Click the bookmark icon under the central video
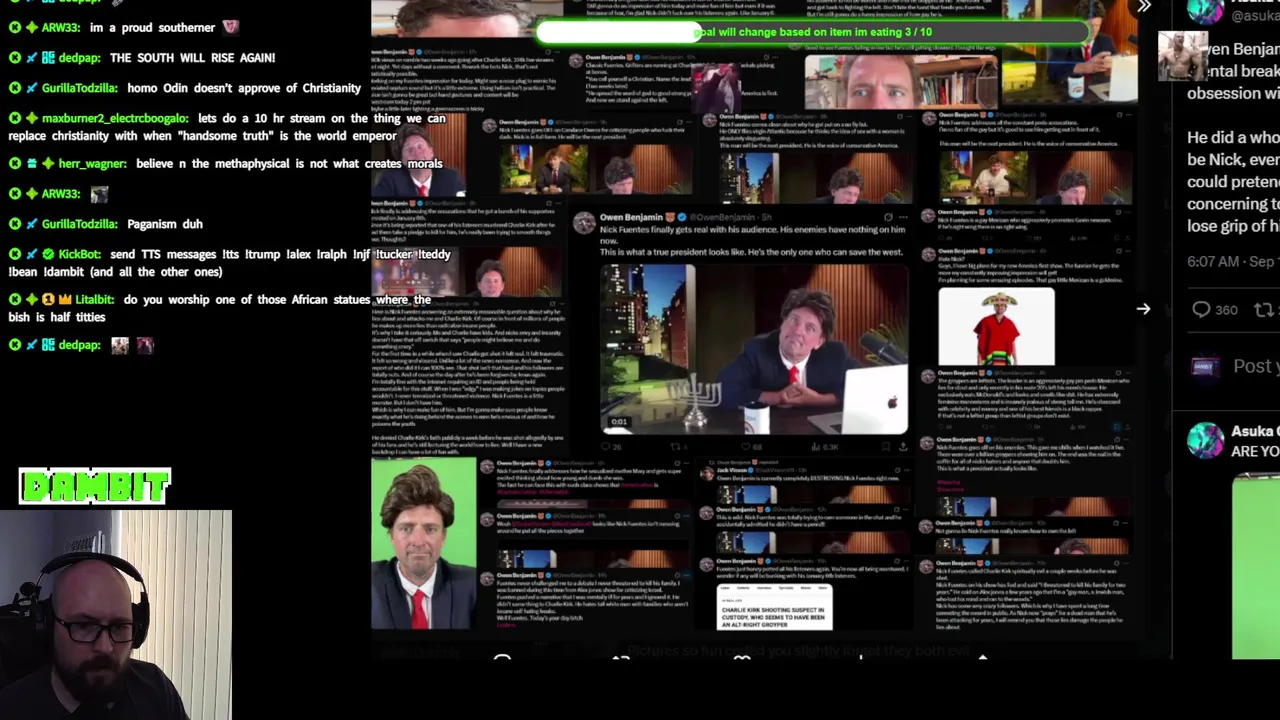The height and width of the screenshot is (720, 1280). (885, 447)
